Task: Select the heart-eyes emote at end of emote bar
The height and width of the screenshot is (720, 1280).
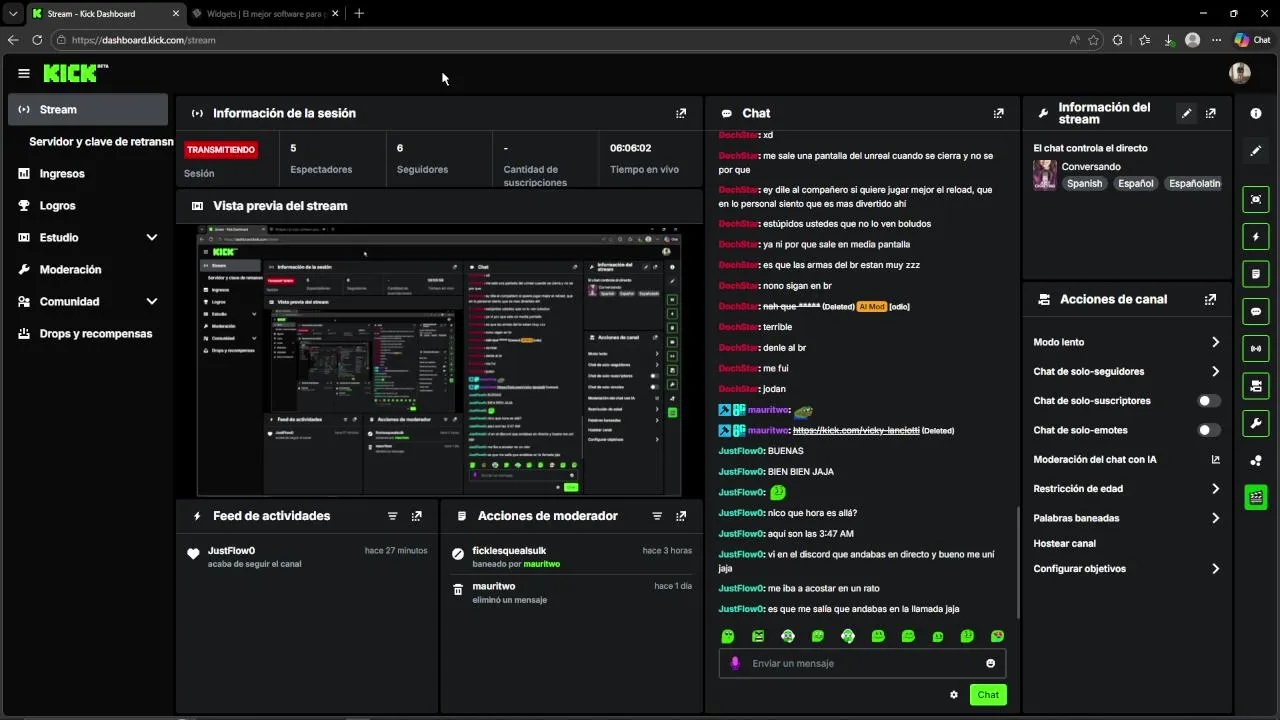Action: (x=997, y=636)
